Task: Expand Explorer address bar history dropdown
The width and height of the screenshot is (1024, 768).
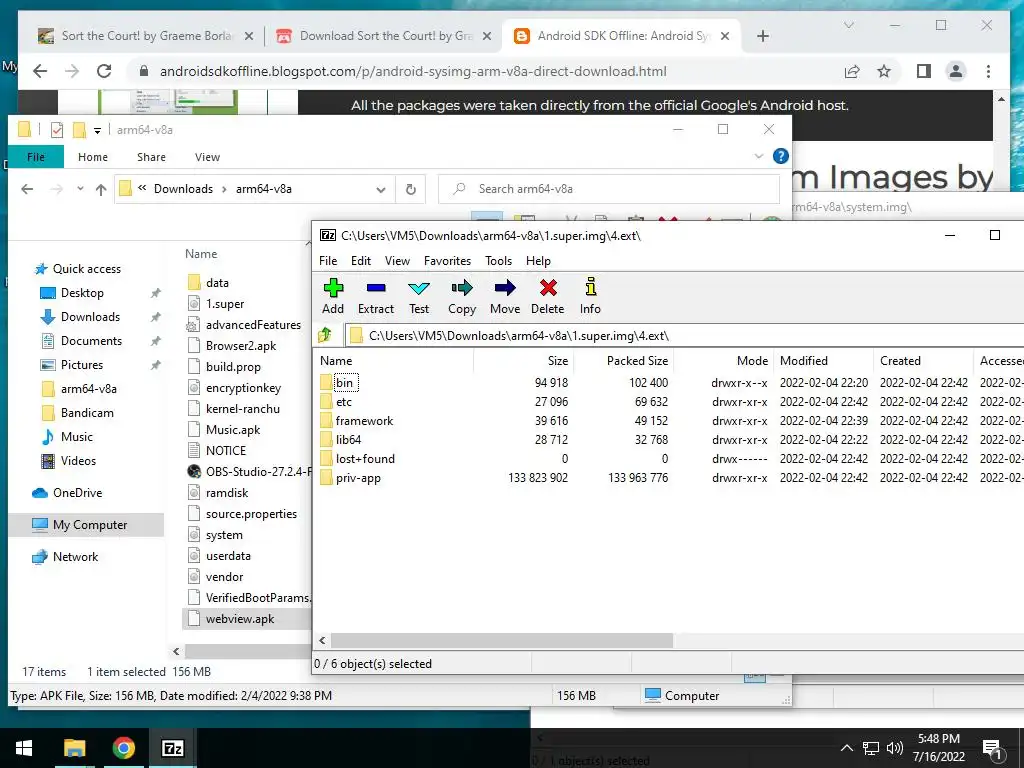Action: [381, 189]
